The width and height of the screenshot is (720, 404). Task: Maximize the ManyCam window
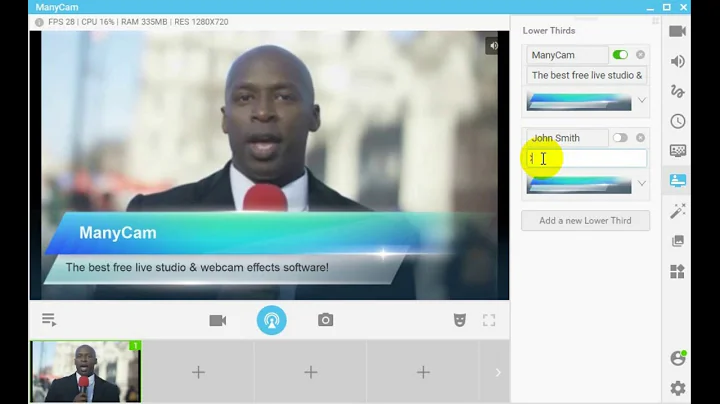(667, 7)
